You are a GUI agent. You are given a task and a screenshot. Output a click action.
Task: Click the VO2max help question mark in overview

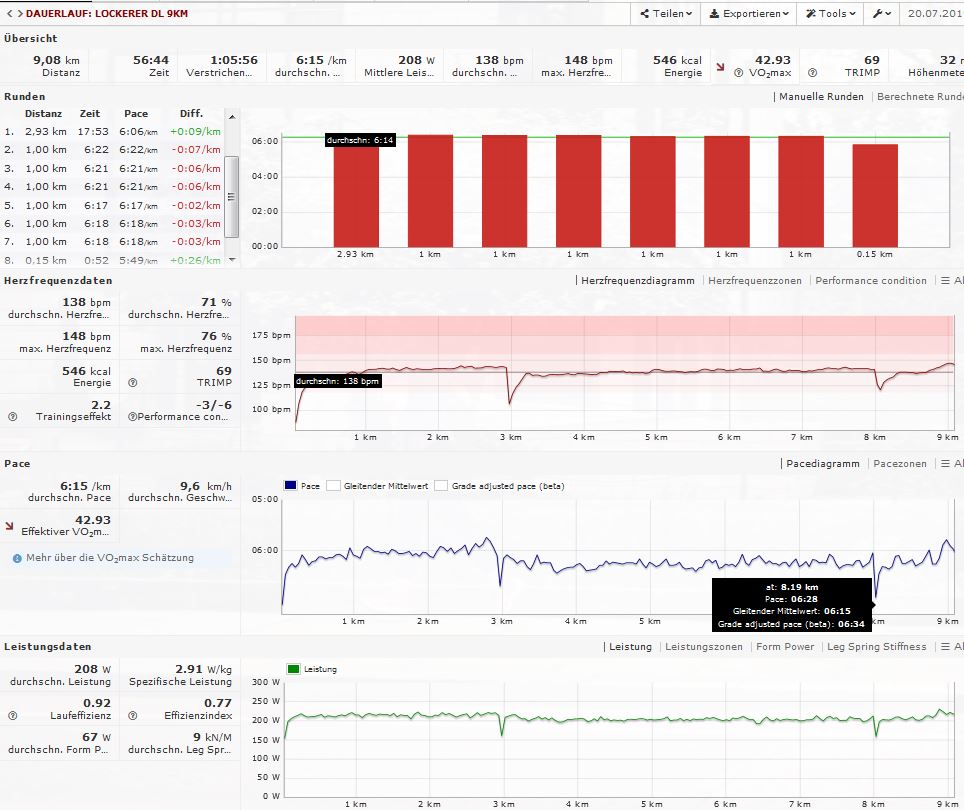(x=737, y=73)
